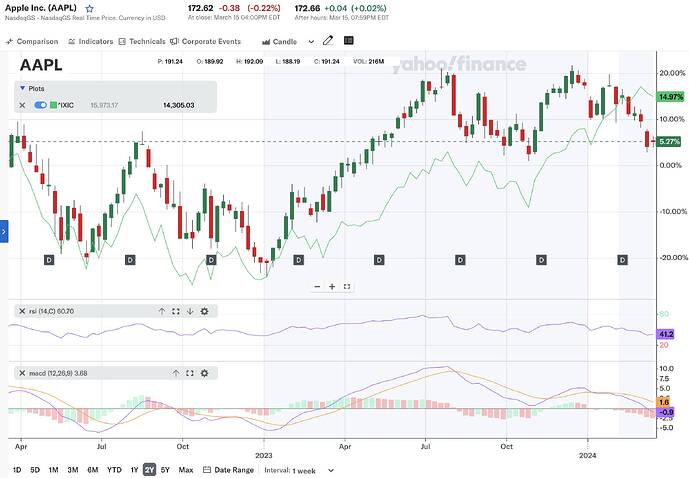Image resolution: width=689 pixels, height=478 pixels.
Task: Zoom in the chart with plus
Action: [332, 286]
